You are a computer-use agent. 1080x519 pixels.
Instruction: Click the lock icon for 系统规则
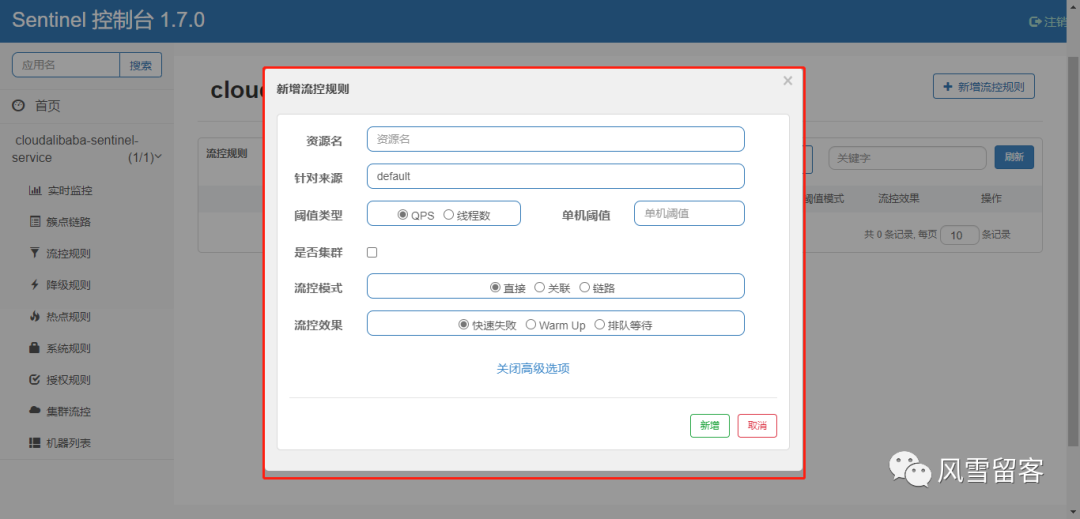[35, 348]
